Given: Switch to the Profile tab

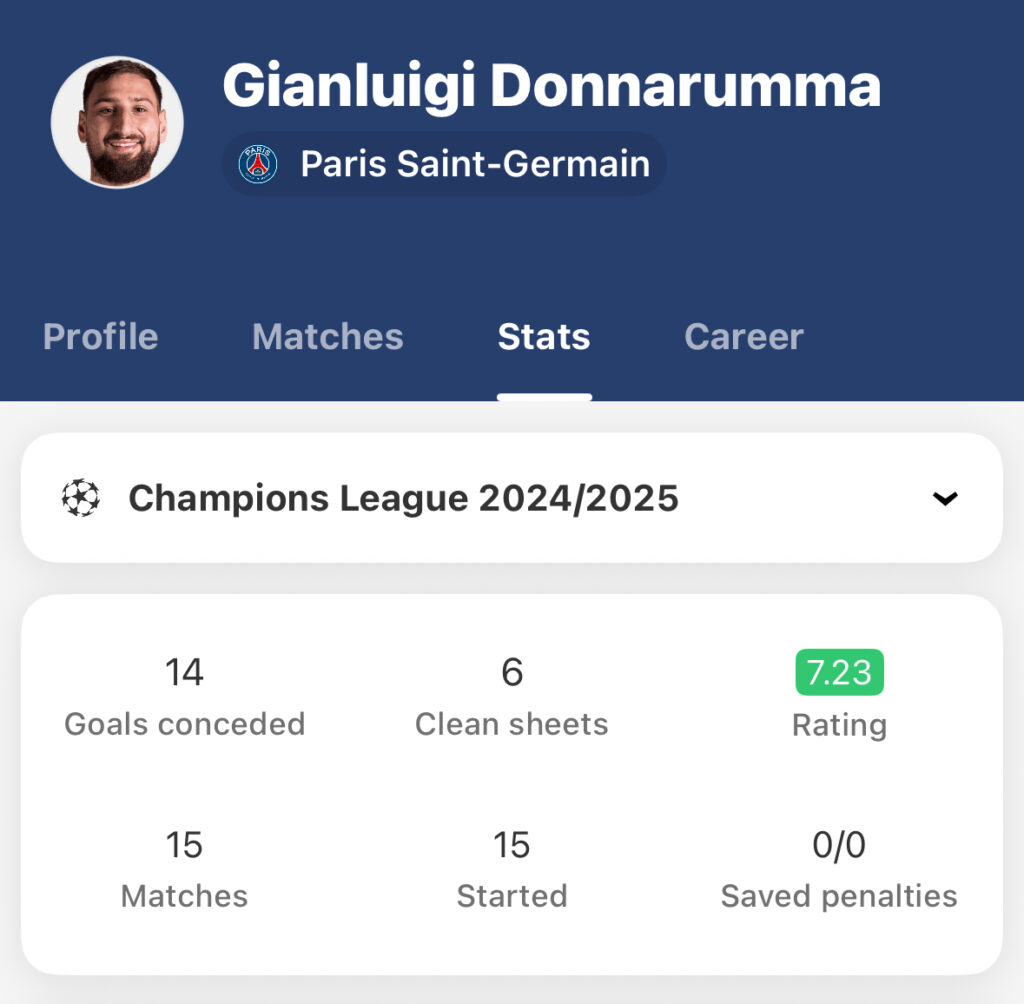Looking at the screenshot, I should coord(101,337).
